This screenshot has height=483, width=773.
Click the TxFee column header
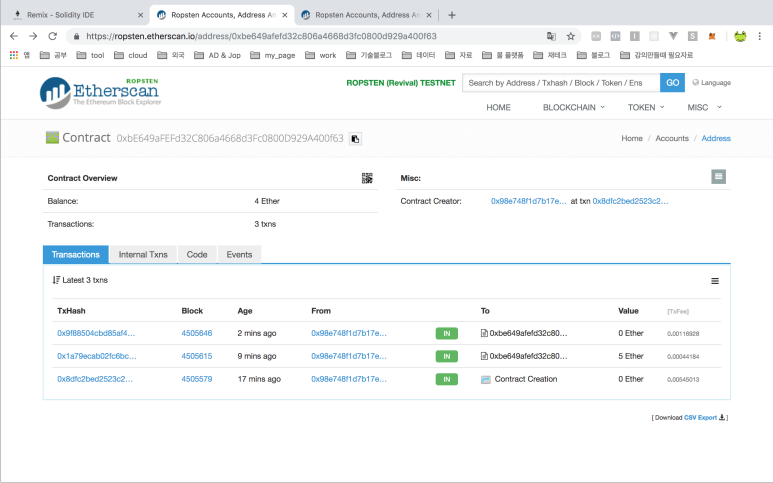[678, 311]
